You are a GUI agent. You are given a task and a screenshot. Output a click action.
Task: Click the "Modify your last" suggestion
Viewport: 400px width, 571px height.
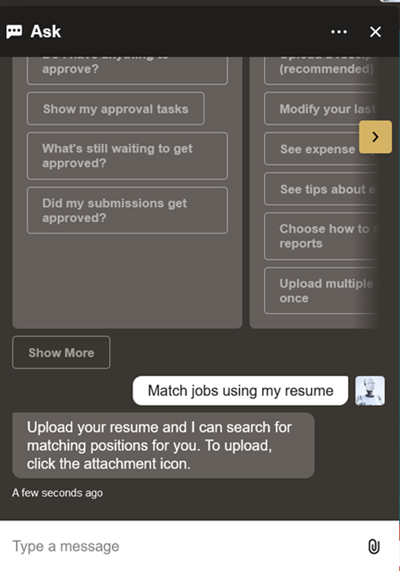coord(322,109)
